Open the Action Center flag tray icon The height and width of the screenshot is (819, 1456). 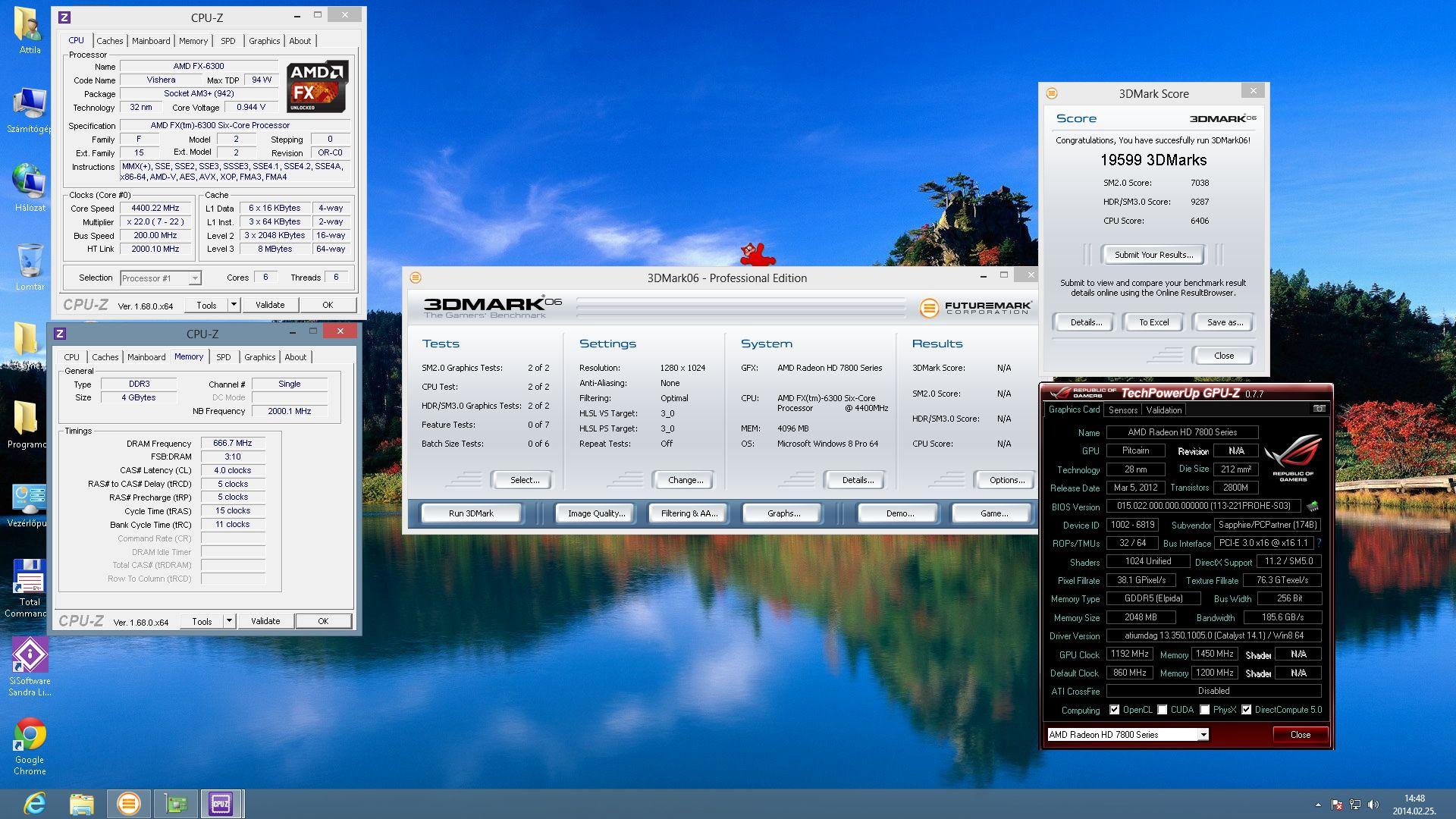pos(1337,805)
